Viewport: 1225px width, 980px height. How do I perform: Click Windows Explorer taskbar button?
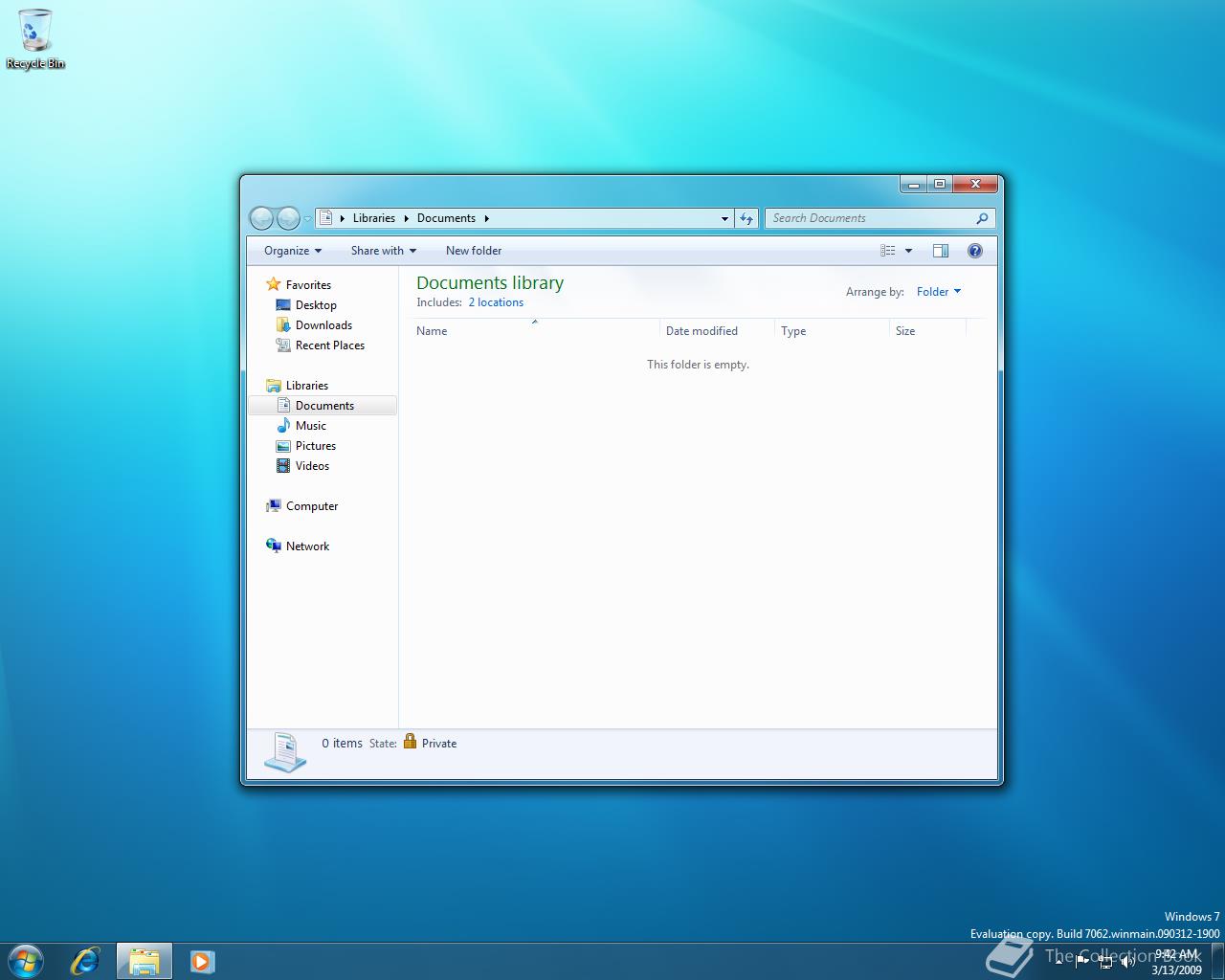(145, 961)
